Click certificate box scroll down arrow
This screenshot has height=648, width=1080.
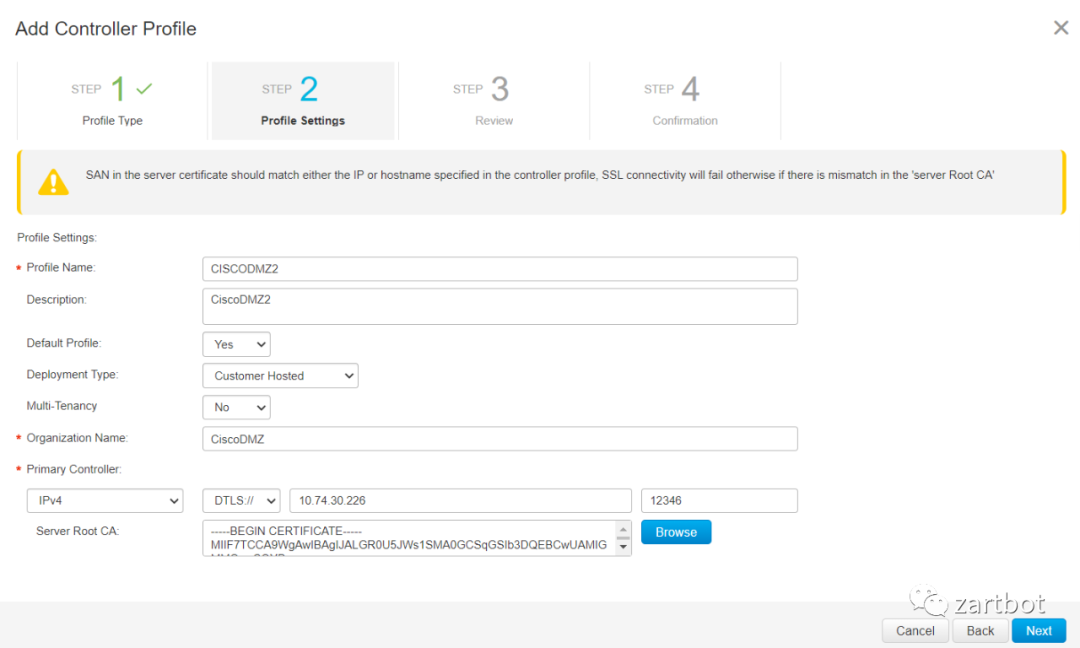[x=623, y=547]
